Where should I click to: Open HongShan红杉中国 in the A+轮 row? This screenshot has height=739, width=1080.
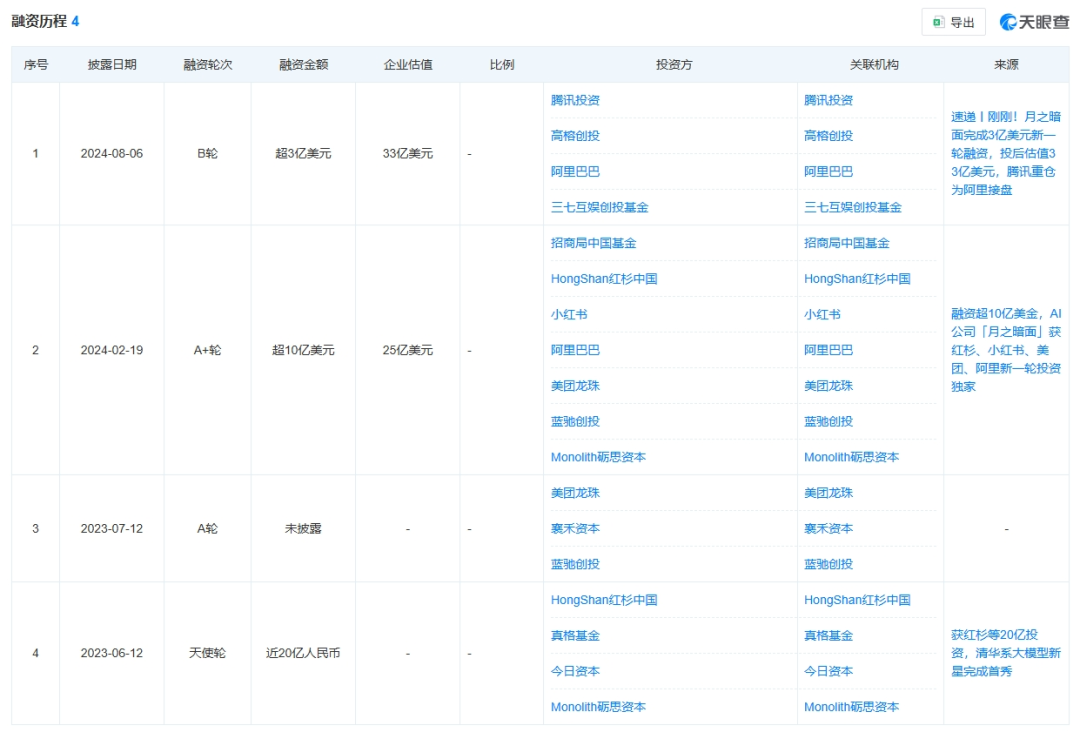point(604,279)
